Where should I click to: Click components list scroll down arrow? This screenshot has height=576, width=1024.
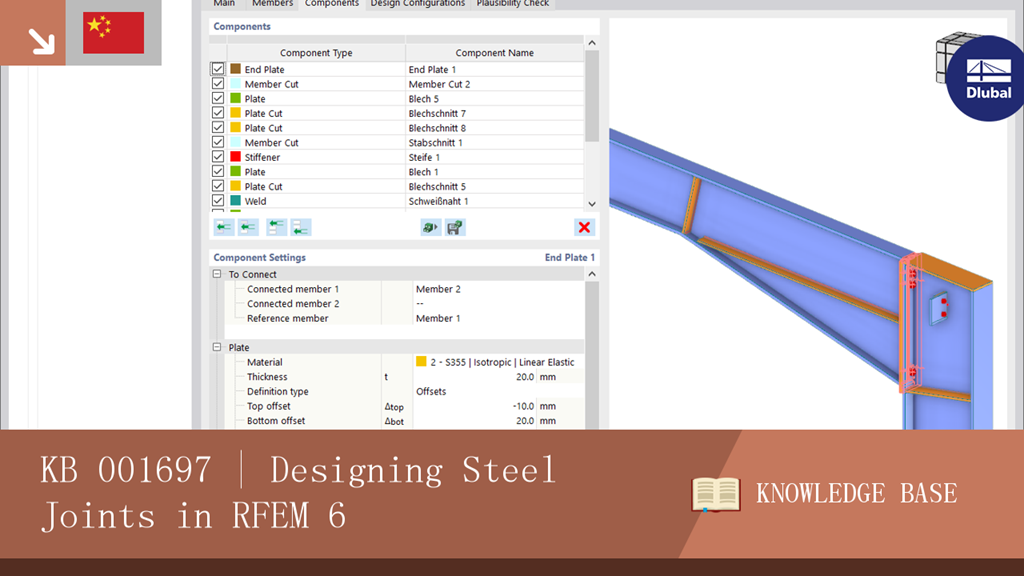click(592, 204)
